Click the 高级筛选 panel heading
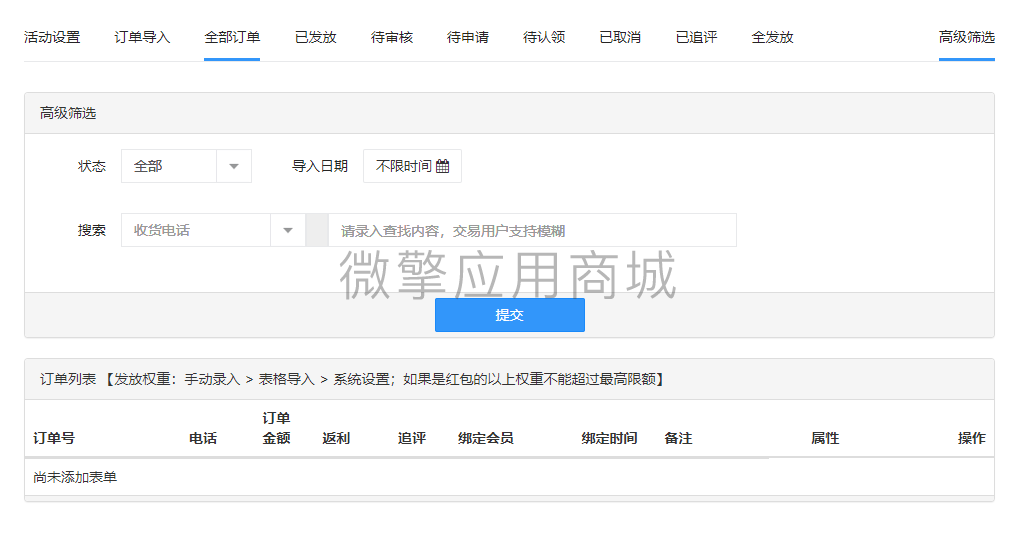1014x551 pixels. coord(68,113)
